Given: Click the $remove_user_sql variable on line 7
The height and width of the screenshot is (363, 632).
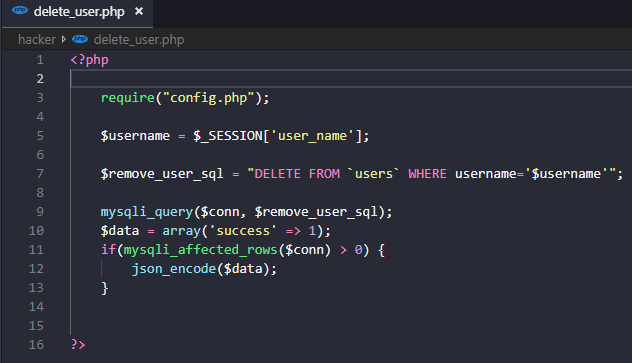Looking at the screenshot, I should (x=162, y=174).
